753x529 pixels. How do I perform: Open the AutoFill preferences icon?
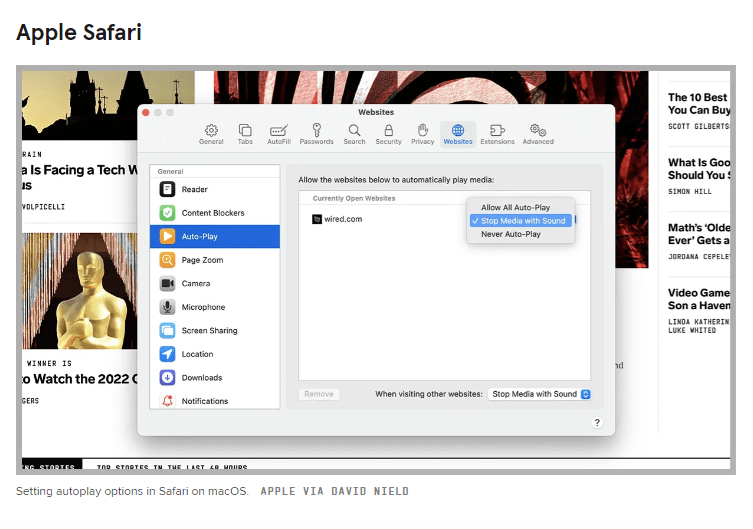(x=279, y=131)
